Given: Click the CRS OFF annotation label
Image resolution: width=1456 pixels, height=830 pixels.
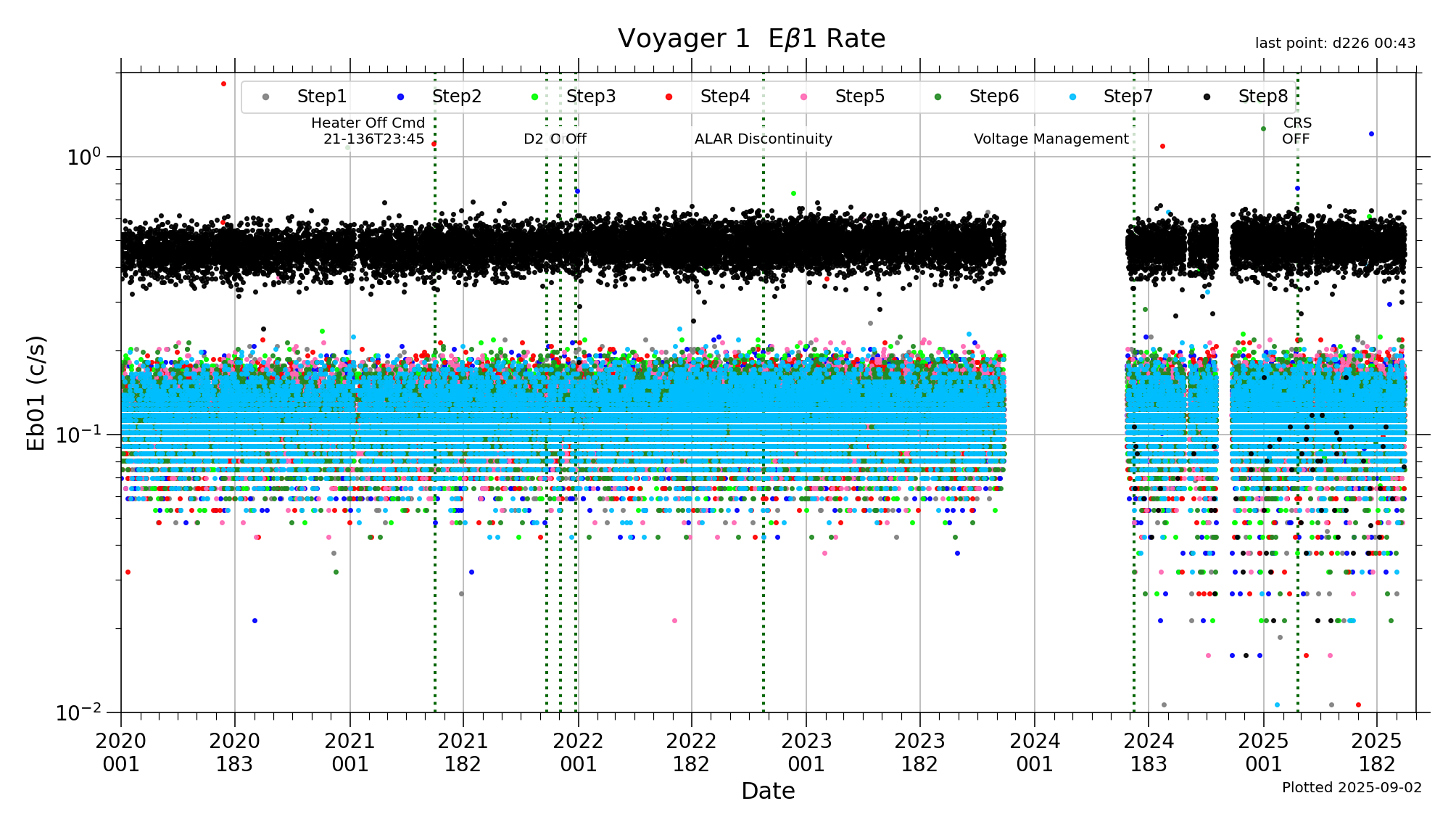Looking at the screenshot, I should click(1296, 131).
